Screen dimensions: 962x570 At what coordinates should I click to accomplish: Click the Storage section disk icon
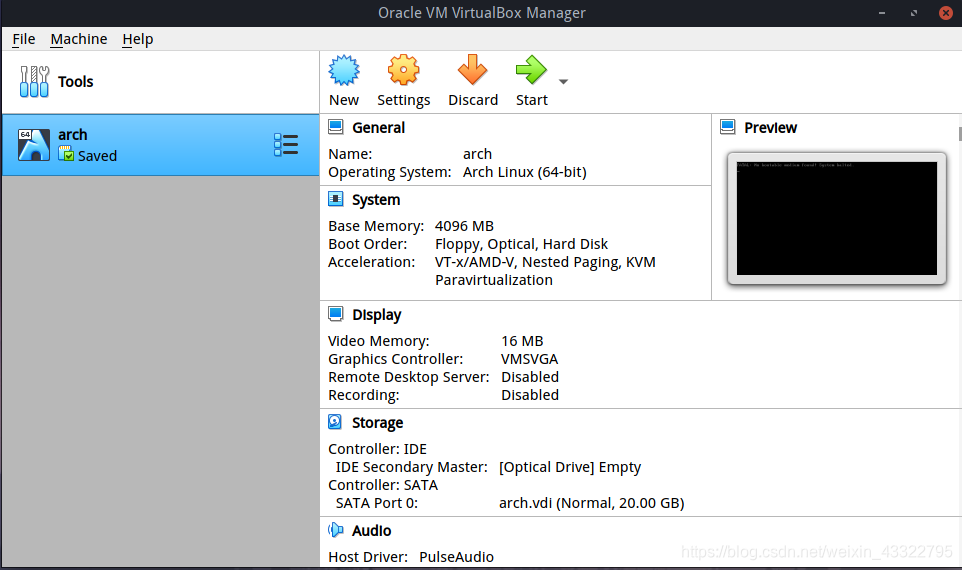(x=335, y=422)
